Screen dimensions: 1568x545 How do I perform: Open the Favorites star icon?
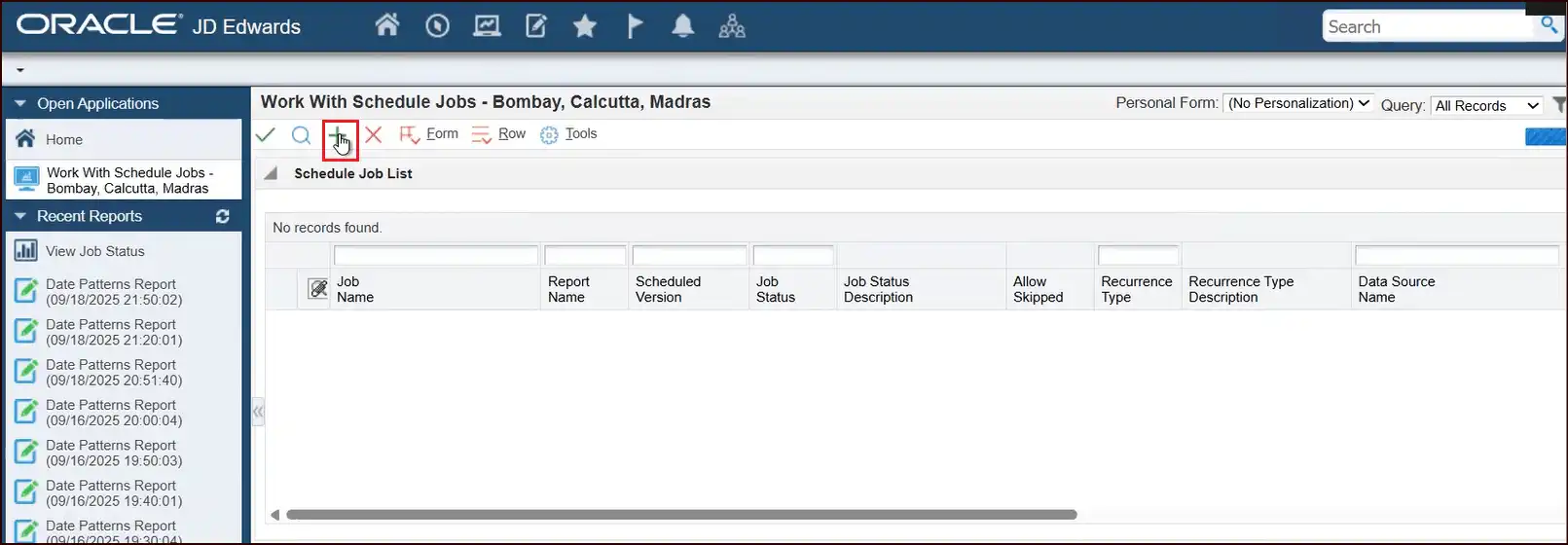pos(585,26)
